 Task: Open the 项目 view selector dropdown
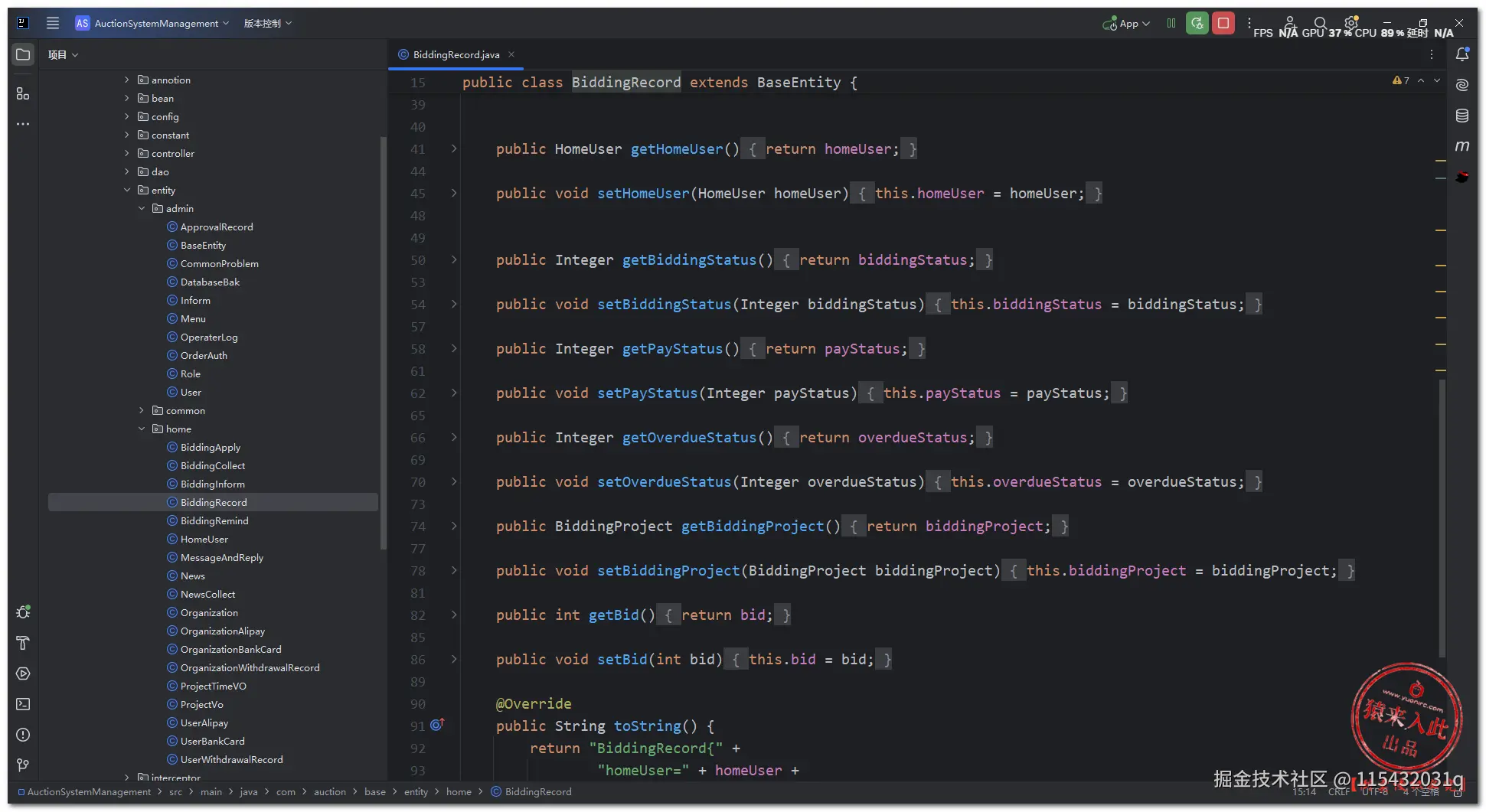(x=63, y=54)
